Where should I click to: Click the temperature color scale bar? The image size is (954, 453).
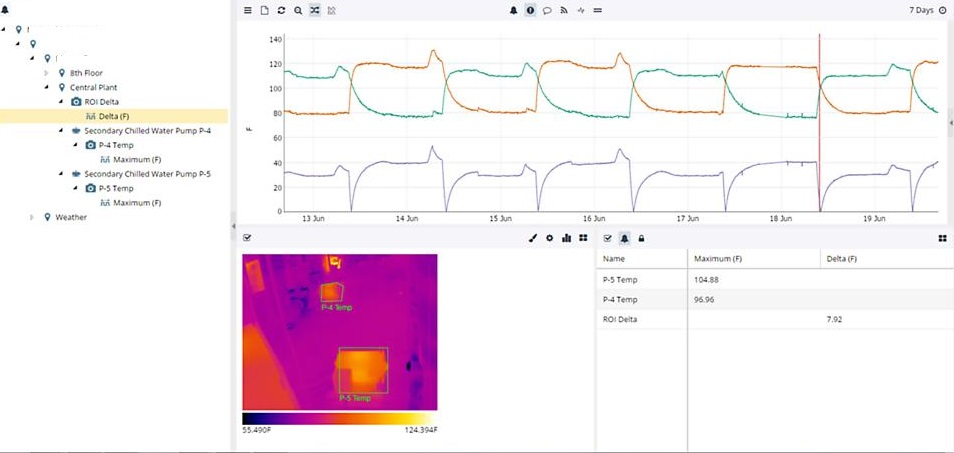(x=340, y=419)
